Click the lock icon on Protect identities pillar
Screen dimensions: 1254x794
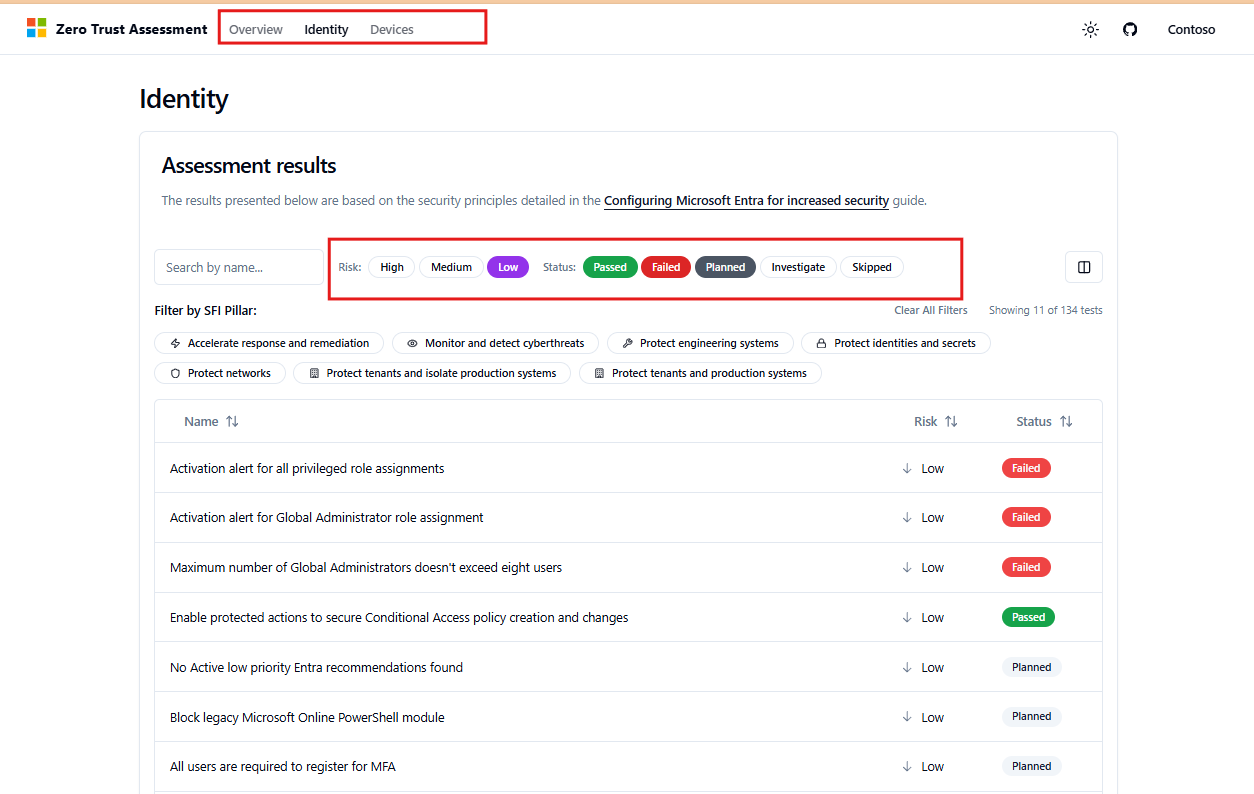820,343
